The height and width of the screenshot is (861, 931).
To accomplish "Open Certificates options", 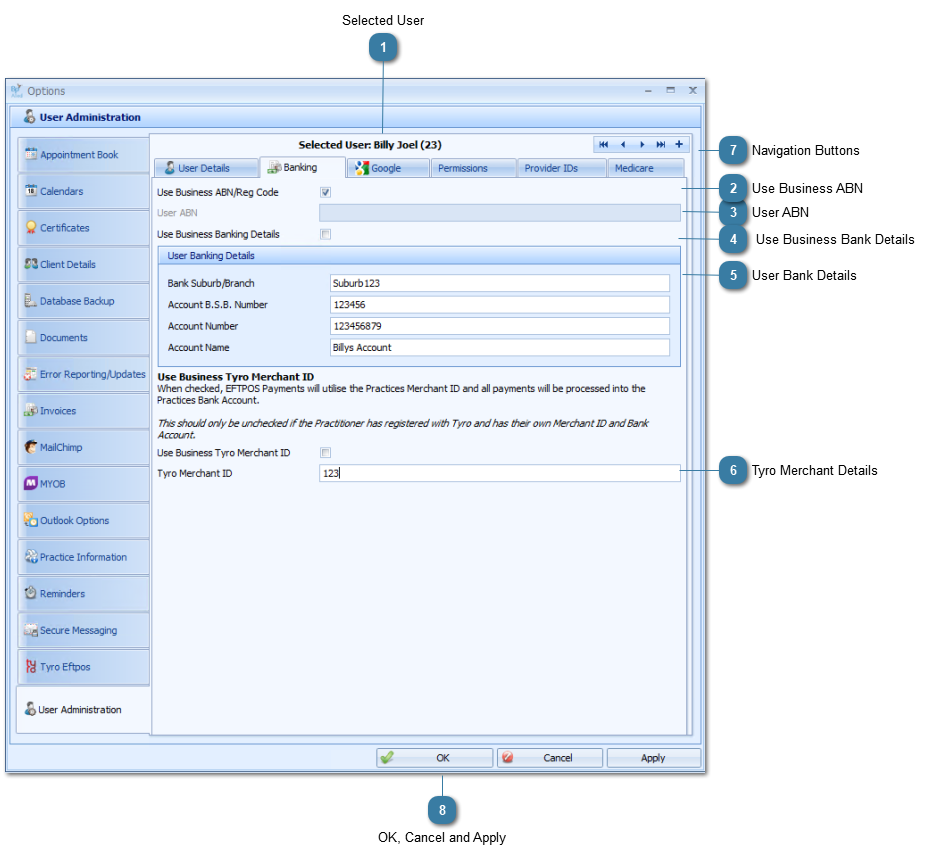I will click(83, 228).
